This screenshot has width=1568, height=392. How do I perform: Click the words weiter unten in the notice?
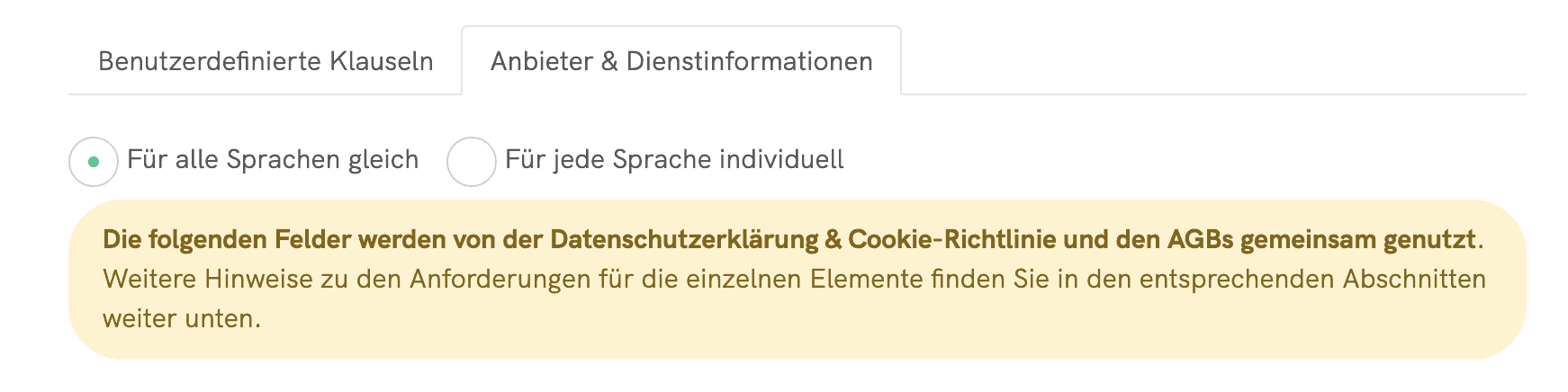(182, 319)
